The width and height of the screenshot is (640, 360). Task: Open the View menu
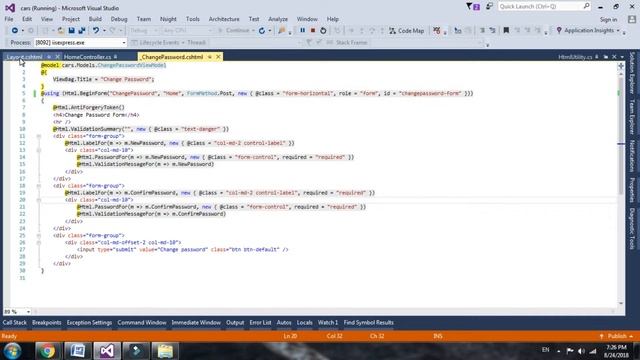coord(47,19)
